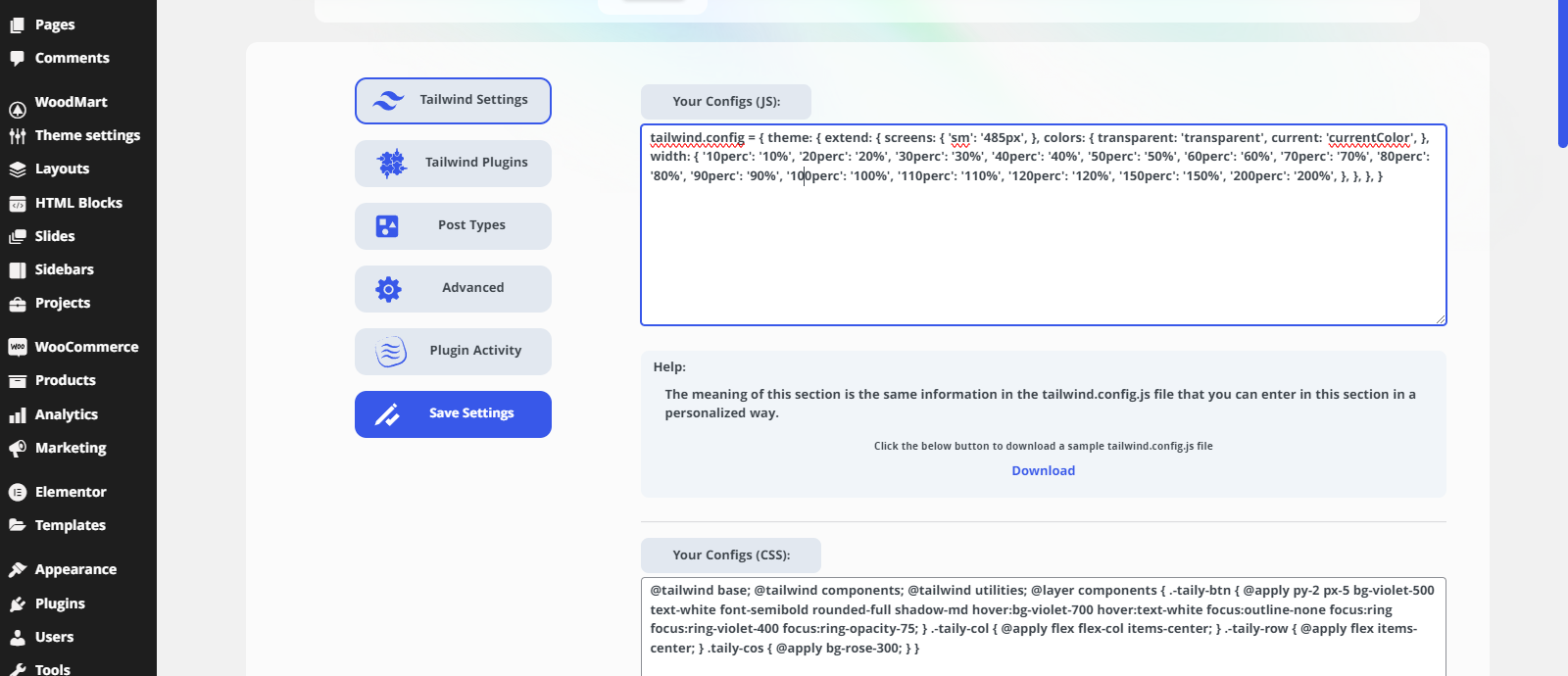Click the Projects briefcase icon
Viewport: 1568px width, 676px height.
tap(17, 303)
